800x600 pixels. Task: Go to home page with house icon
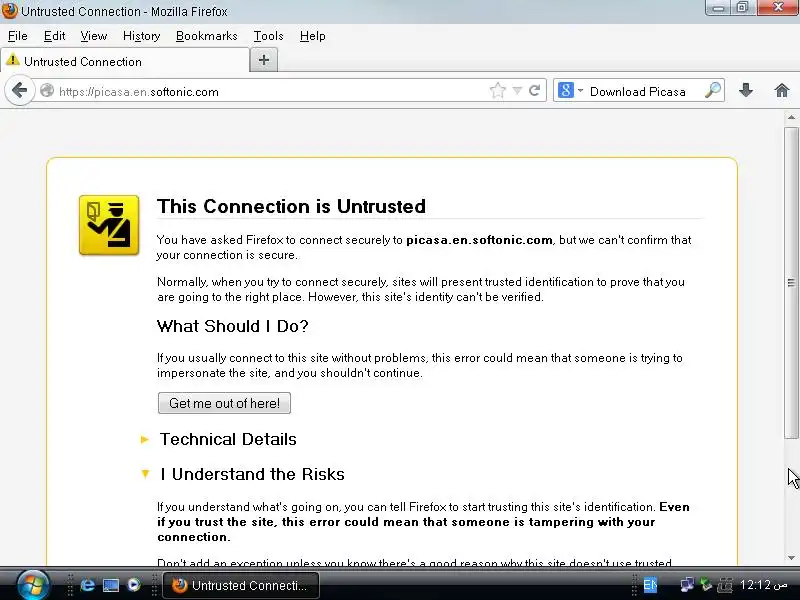(x=782, y=90)
